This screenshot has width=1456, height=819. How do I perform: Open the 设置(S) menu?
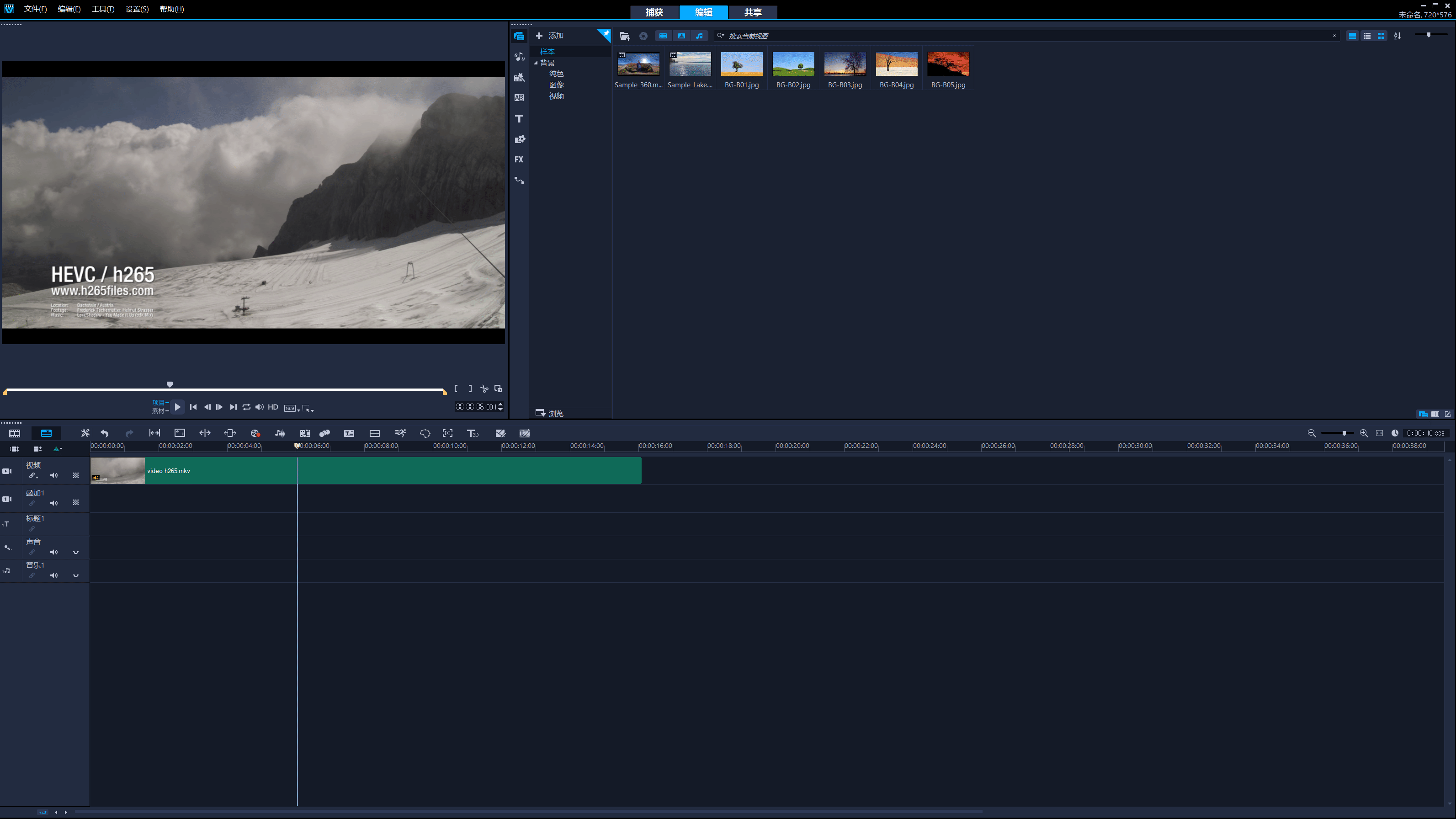click(137, 9)
